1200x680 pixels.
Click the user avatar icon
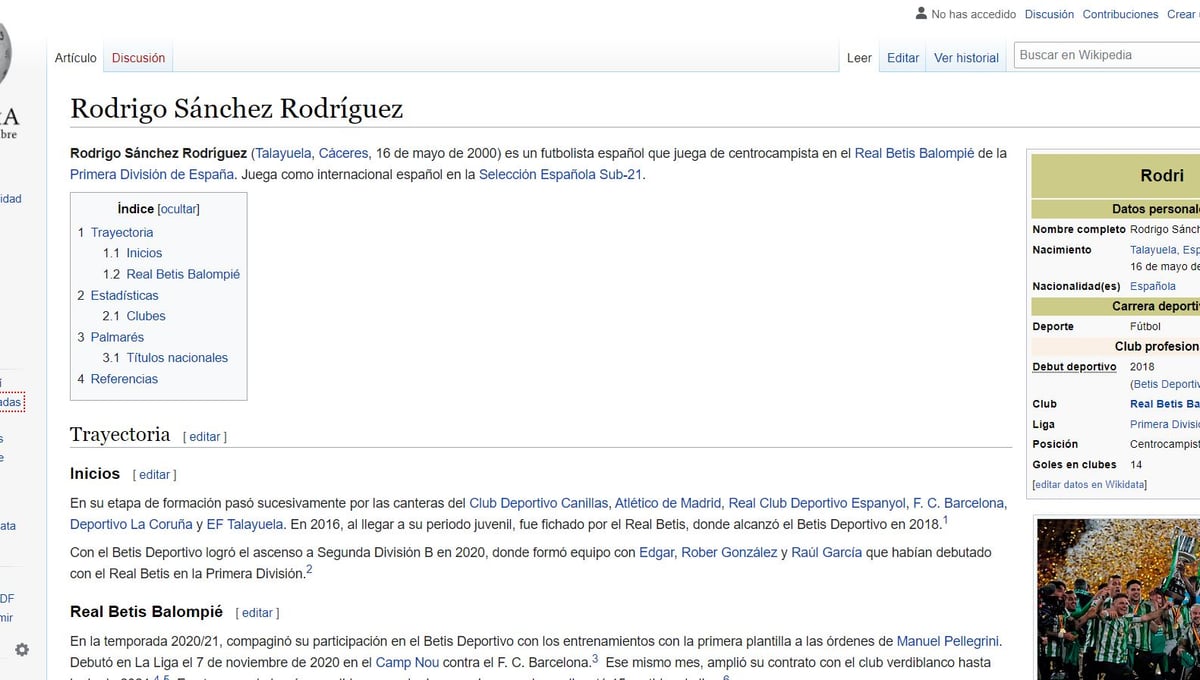pyautogui.click(x=921, y=14)
